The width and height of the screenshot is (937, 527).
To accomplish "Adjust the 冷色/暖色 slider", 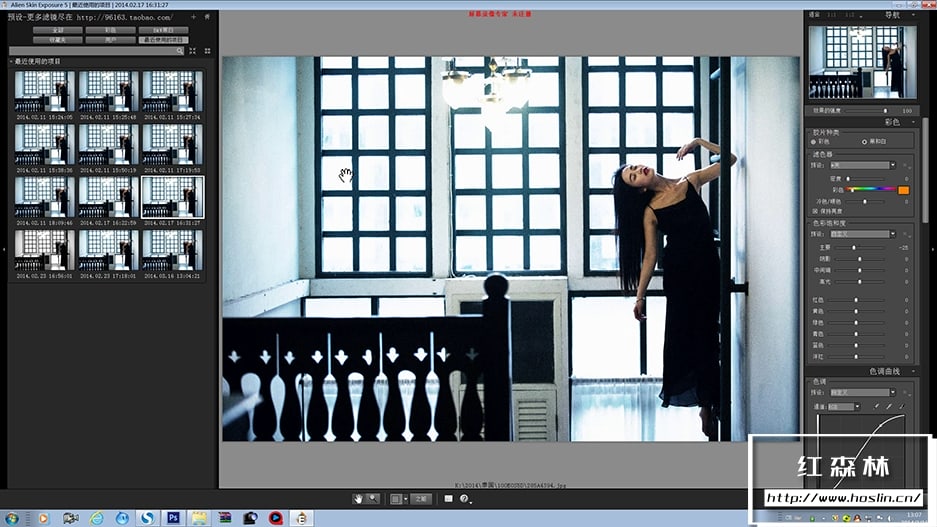I will [x=865, y=201].
